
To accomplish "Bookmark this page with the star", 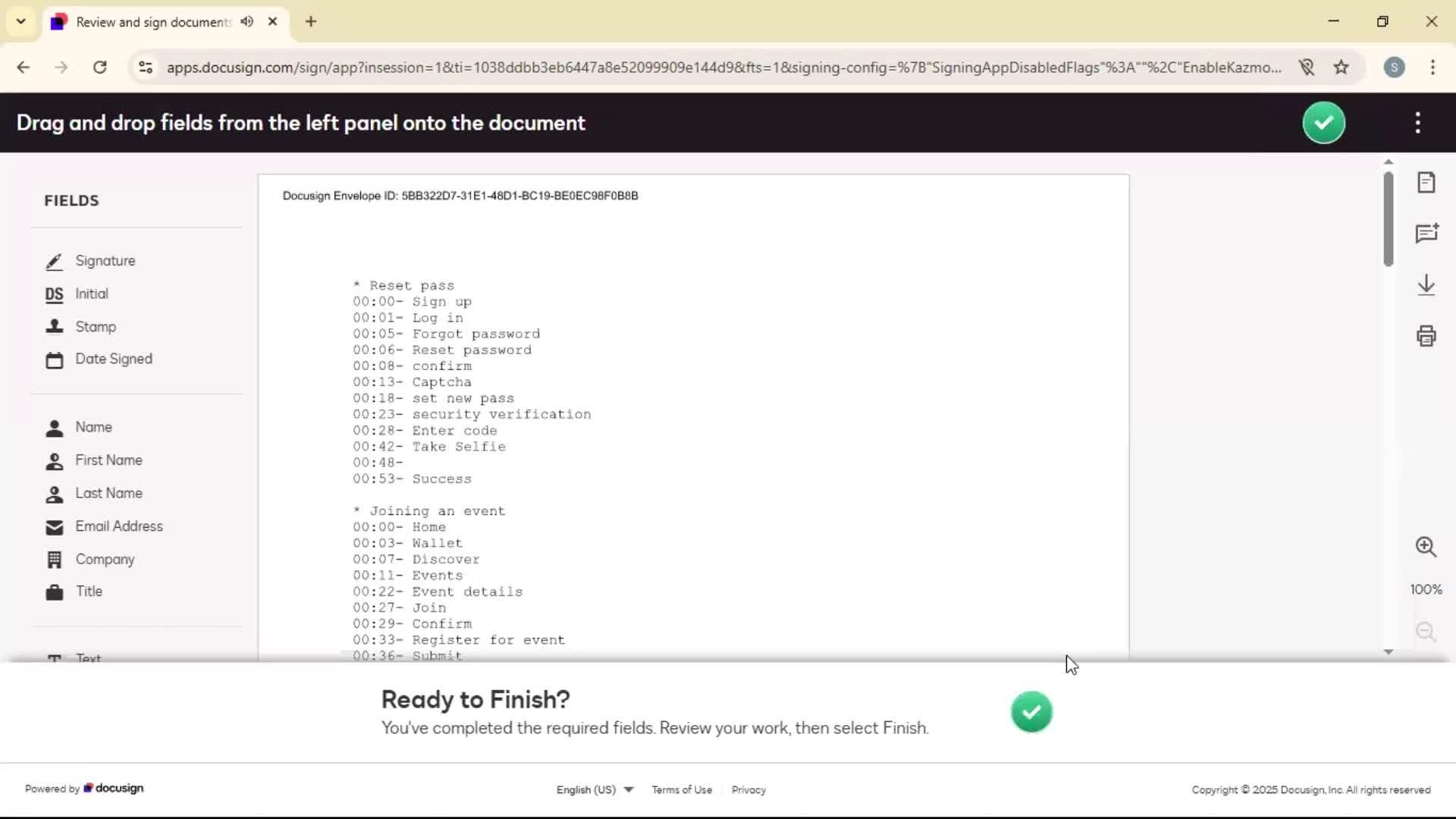I will [1341, 67].
